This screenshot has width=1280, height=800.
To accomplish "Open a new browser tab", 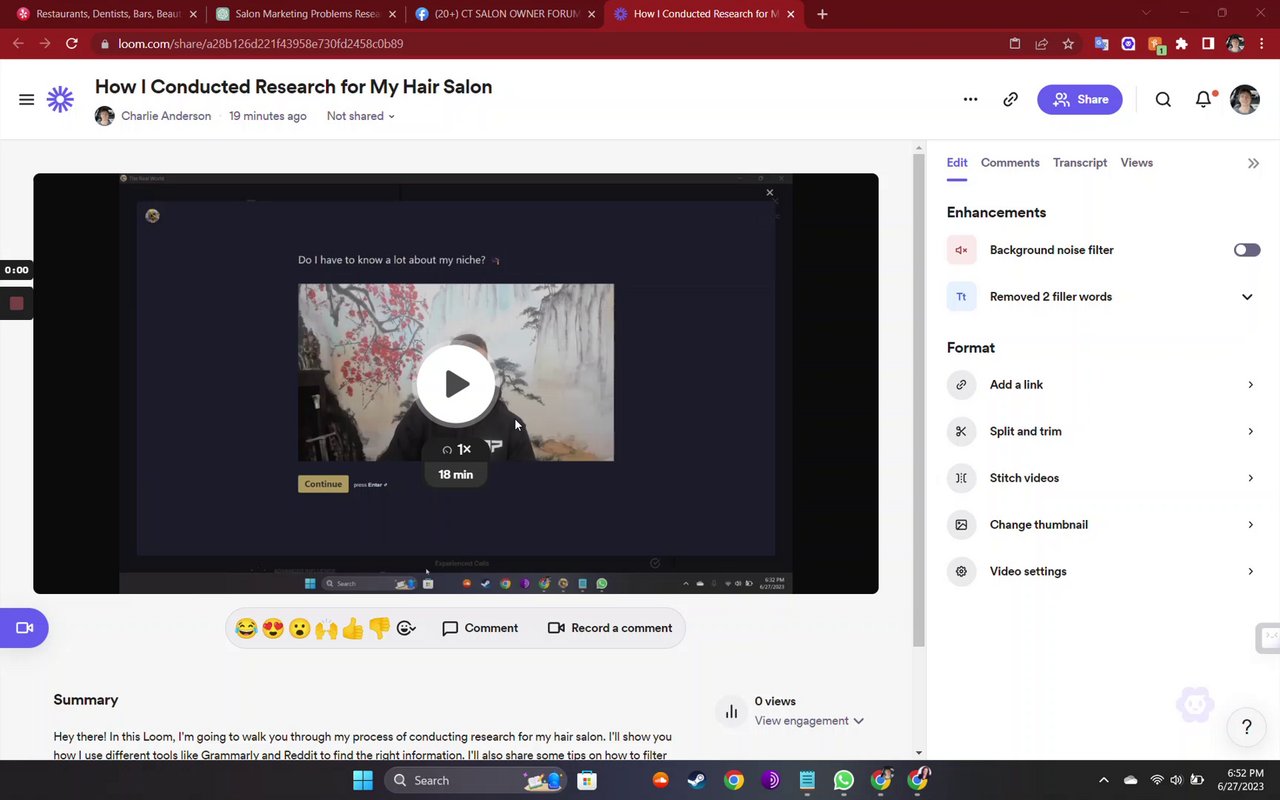I will click(x=822, y=14).
